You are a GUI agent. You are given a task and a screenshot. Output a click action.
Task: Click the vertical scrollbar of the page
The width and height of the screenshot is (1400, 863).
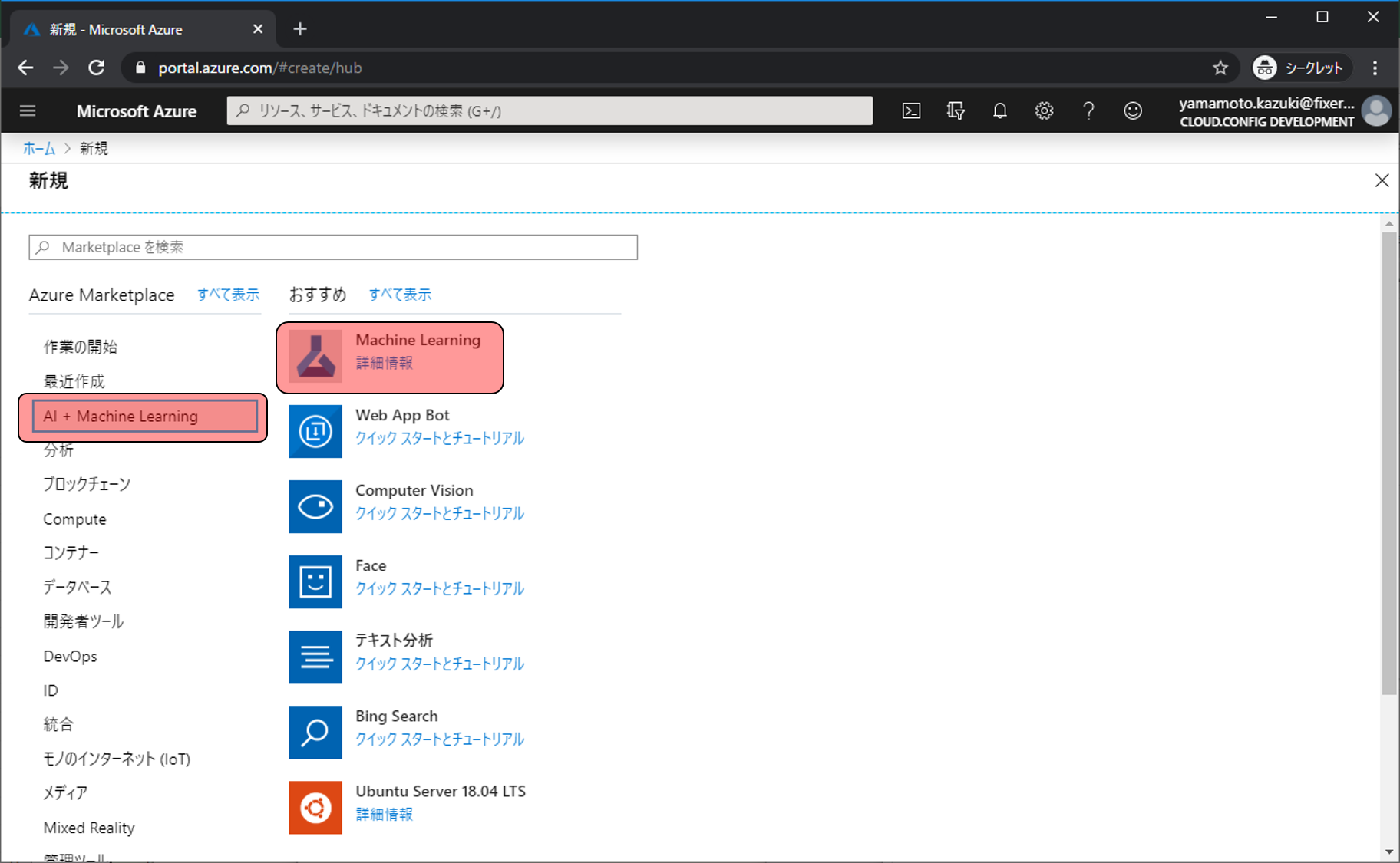(x=1389, y=460)
